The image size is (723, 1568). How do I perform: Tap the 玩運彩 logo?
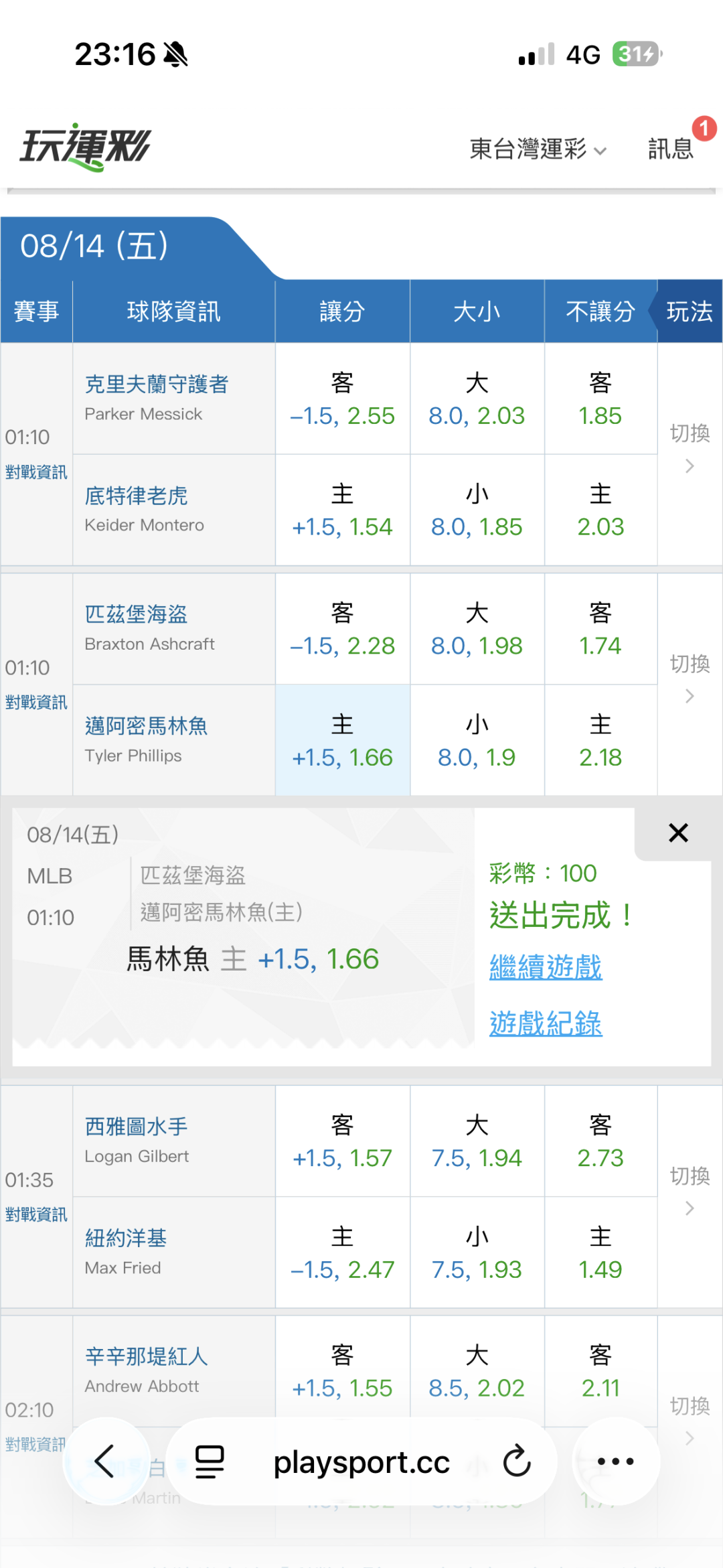pyautogui.click(x=86, y=147)
